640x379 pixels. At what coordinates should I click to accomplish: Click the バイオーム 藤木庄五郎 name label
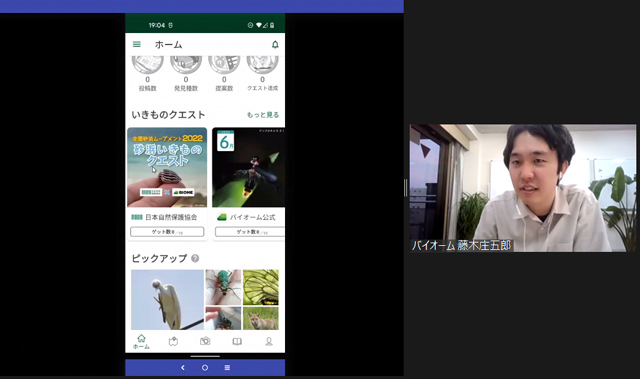click(461, 245)
